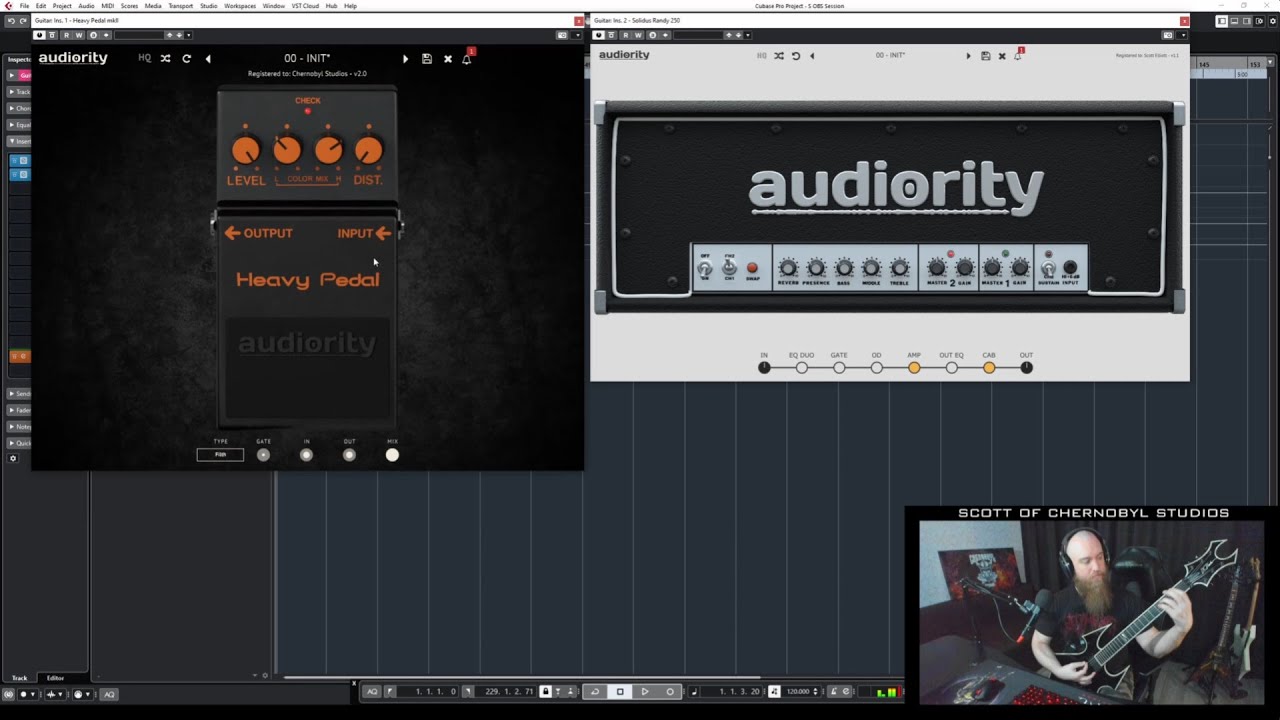Randomize preset in Heavy Pedal plugin
The image size is (1280, 720).
click(165, 59)
